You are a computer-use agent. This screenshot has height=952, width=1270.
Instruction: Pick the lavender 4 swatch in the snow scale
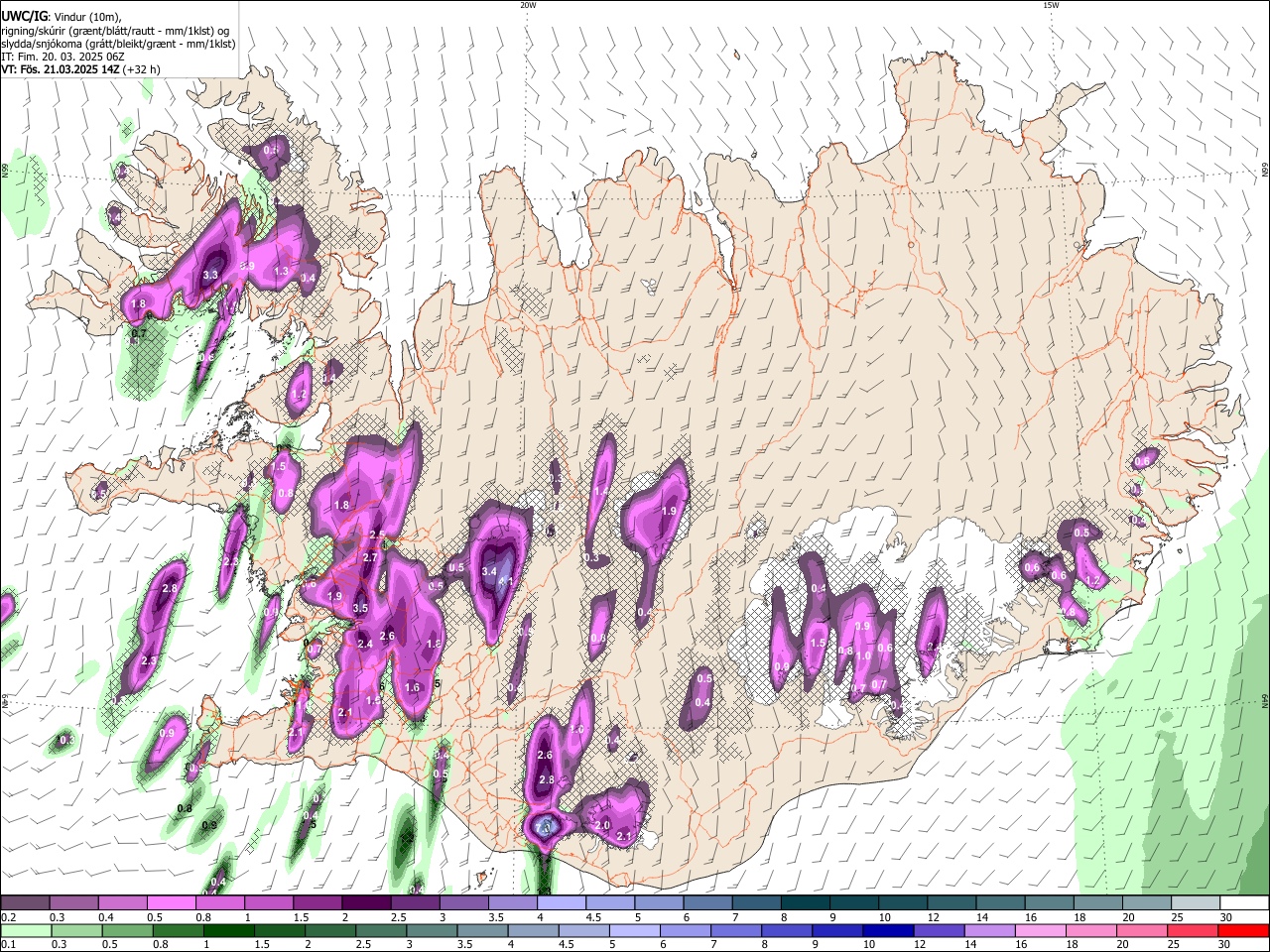[x=562, y=902]
